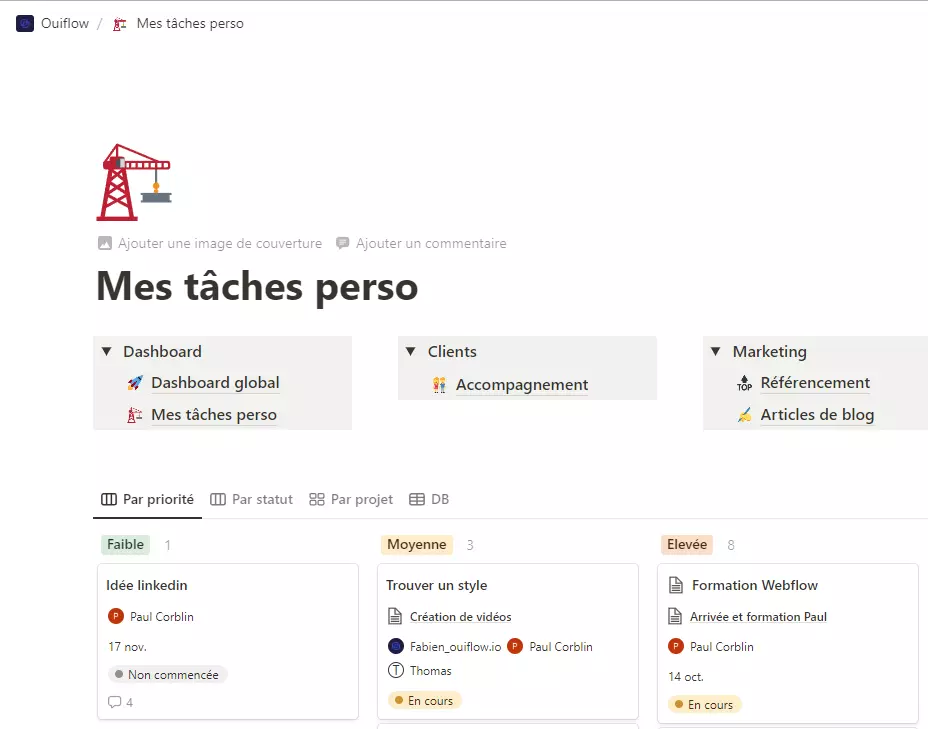Screen dimensions: 928x729
Task: Click Paul Corblin avatar on Trouver un style card
Action: tap(515, 647)
